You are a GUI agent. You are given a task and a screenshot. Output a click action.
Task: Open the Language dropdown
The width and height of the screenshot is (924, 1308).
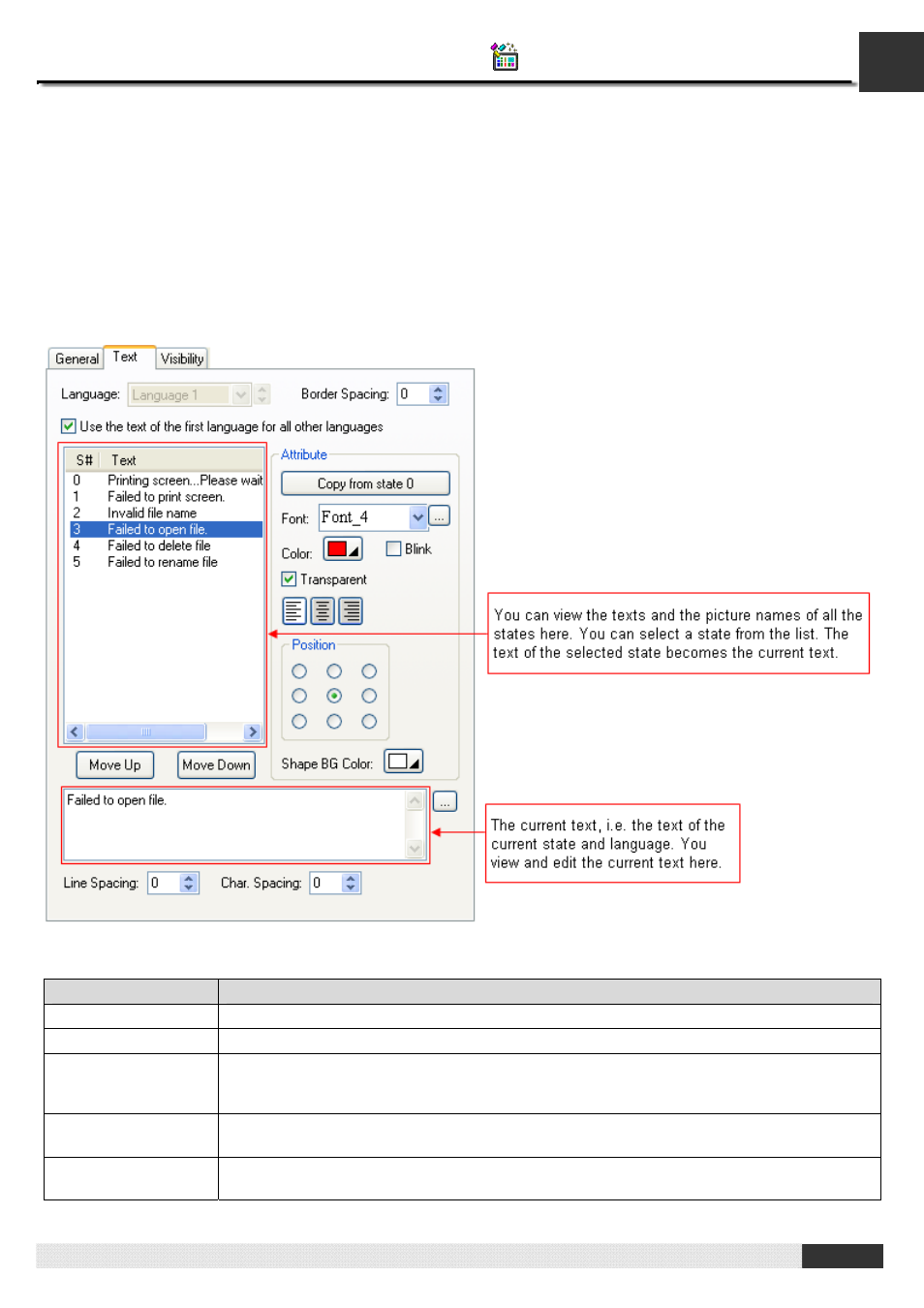[x=241, y=394]
